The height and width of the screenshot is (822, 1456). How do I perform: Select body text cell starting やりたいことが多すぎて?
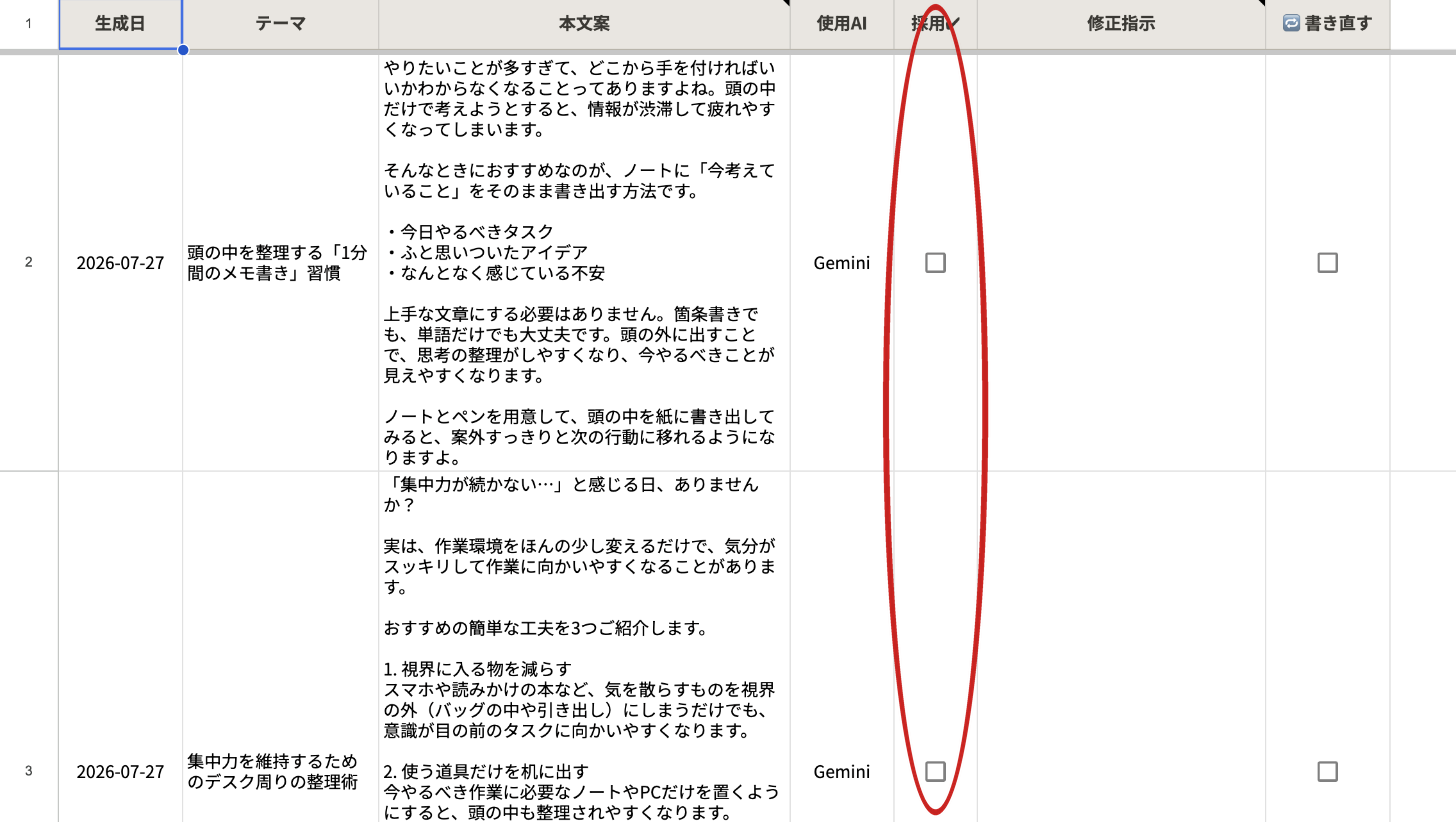(584, 262)
